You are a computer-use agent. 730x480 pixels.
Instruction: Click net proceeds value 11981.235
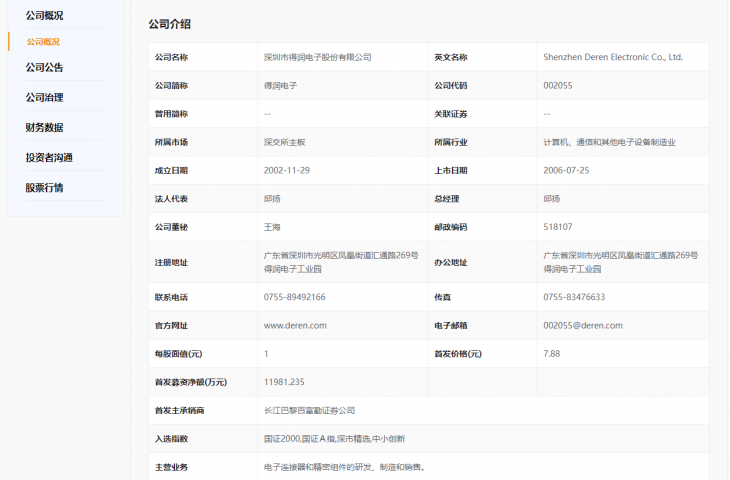[284, 382]
